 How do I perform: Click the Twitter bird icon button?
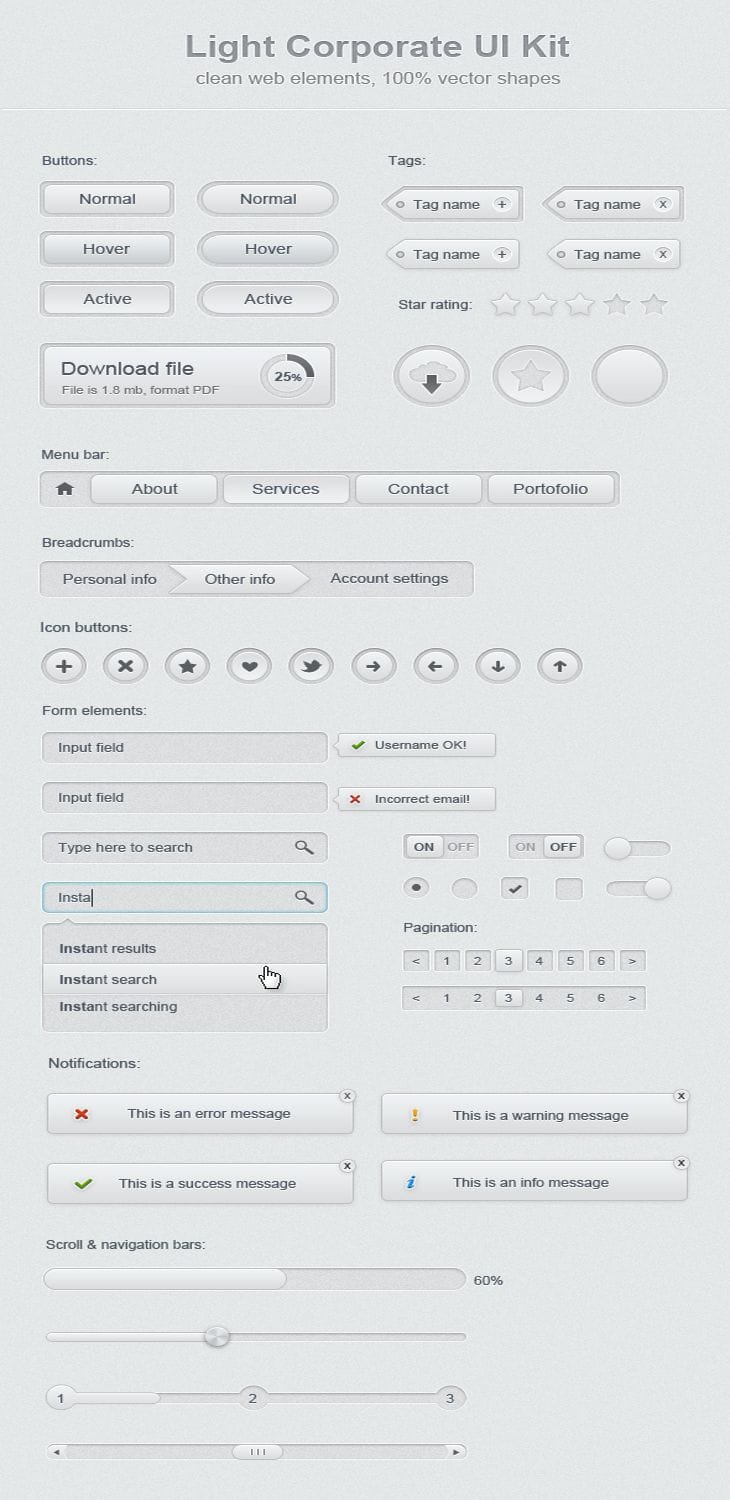tap(311, 665)
